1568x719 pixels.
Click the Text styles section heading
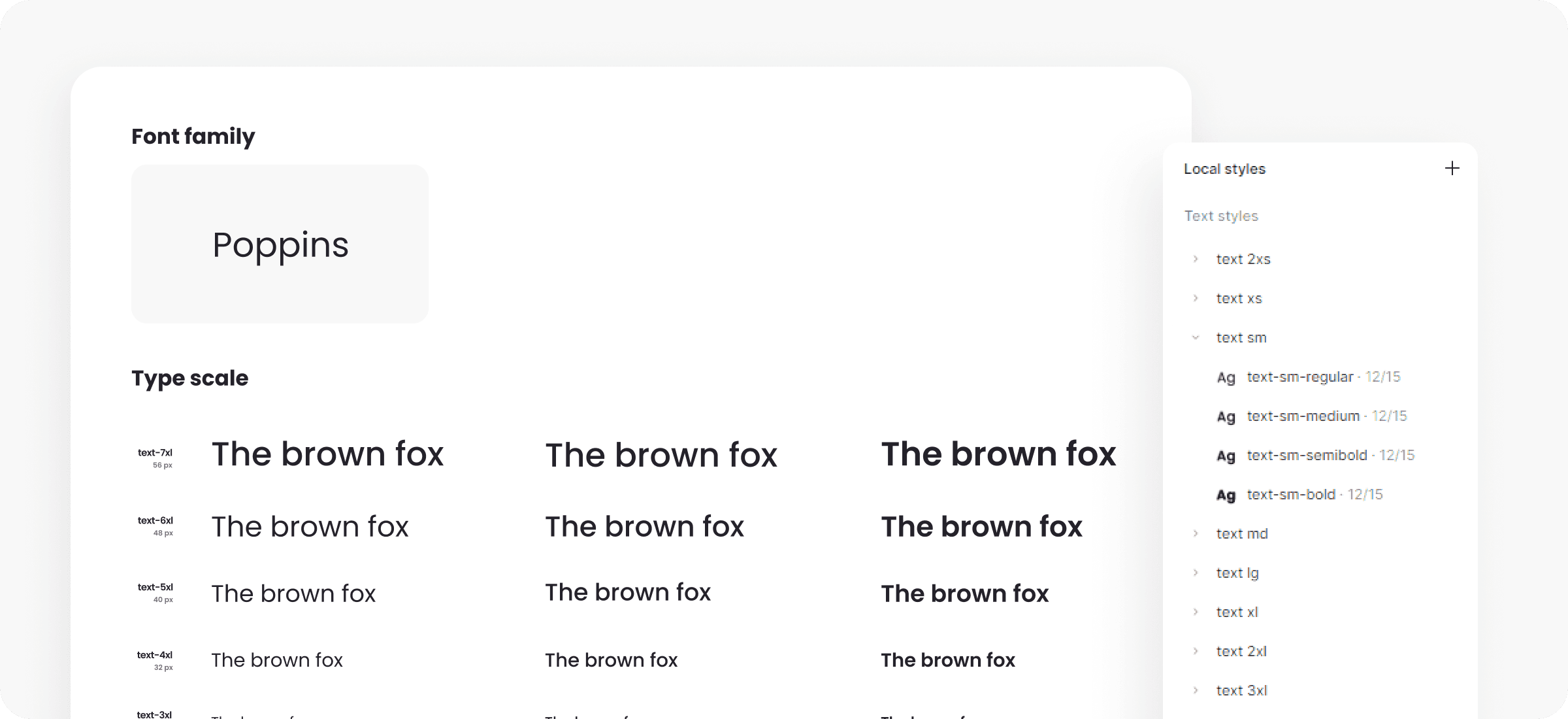[1220, 216]
